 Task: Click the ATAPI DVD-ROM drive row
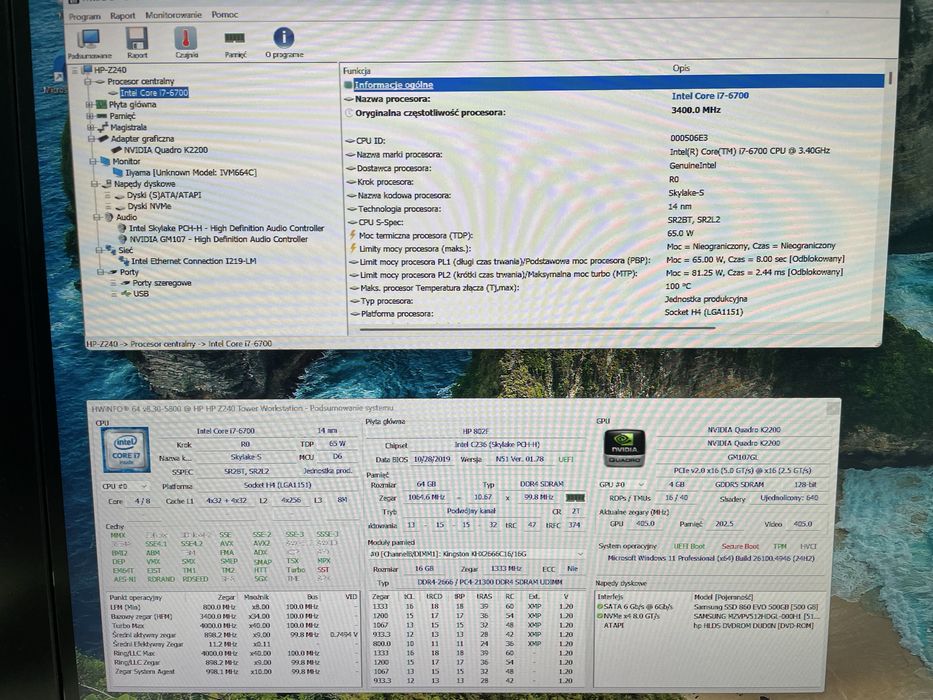708,626
